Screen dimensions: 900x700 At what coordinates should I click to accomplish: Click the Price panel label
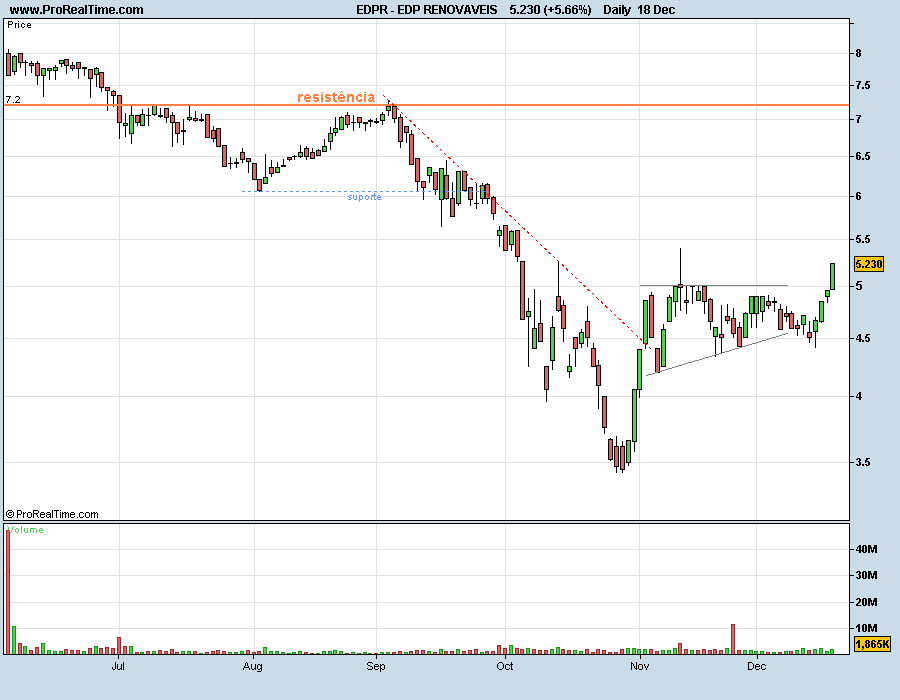tap(20, 25)
